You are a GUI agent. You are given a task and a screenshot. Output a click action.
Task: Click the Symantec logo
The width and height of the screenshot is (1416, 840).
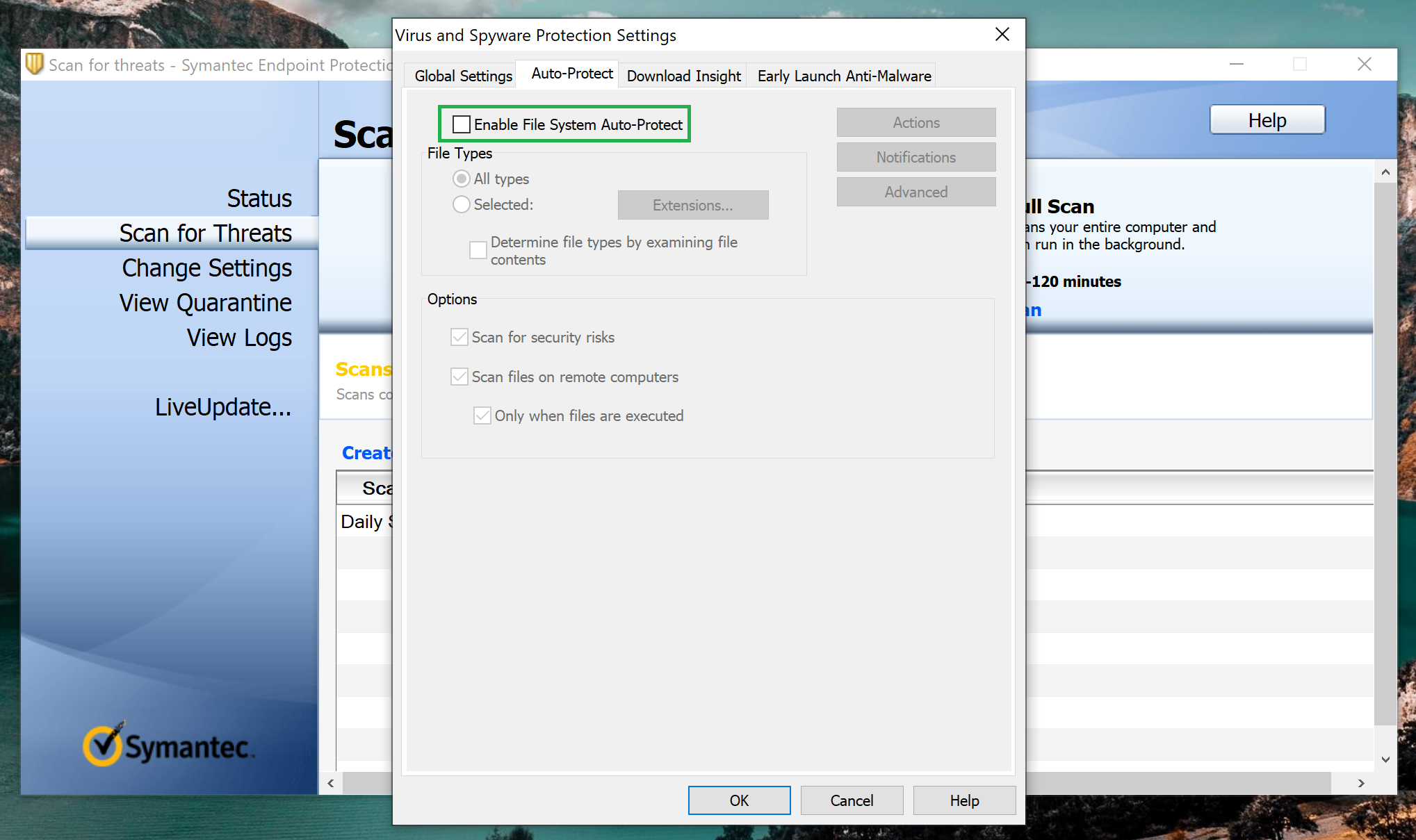tap(169, 744)
